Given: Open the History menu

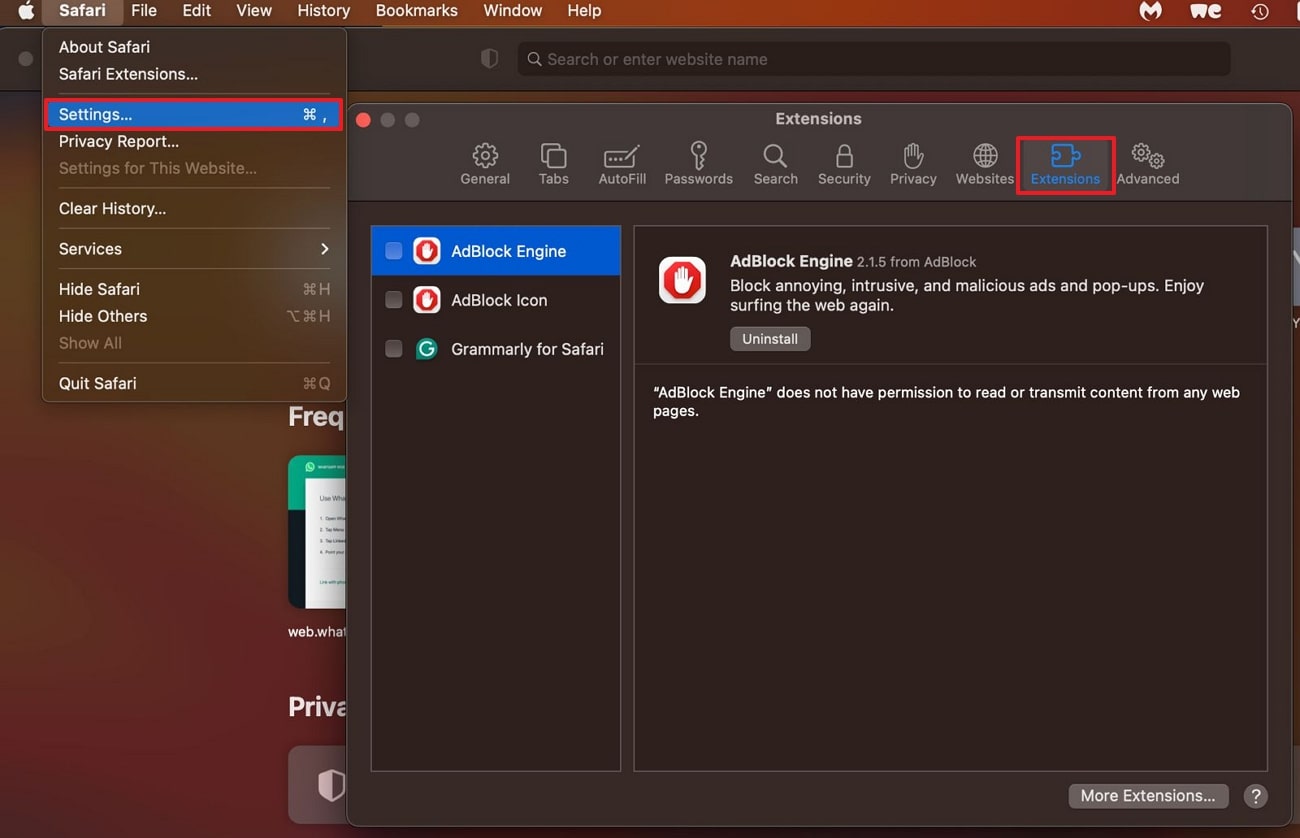Looking at the screenshot, I should pyautogui.click(x=324, y=11).
